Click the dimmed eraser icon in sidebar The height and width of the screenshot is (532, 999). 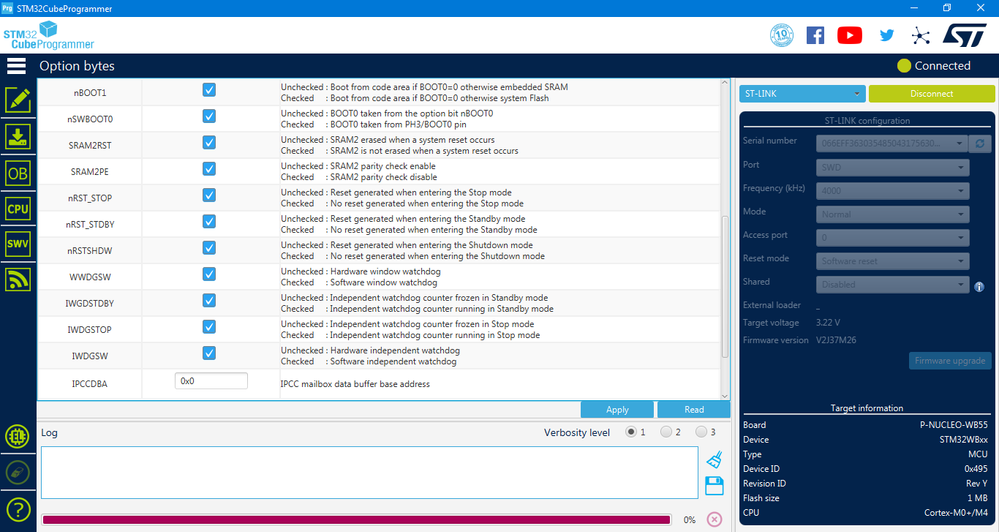[x=17, y=473]
